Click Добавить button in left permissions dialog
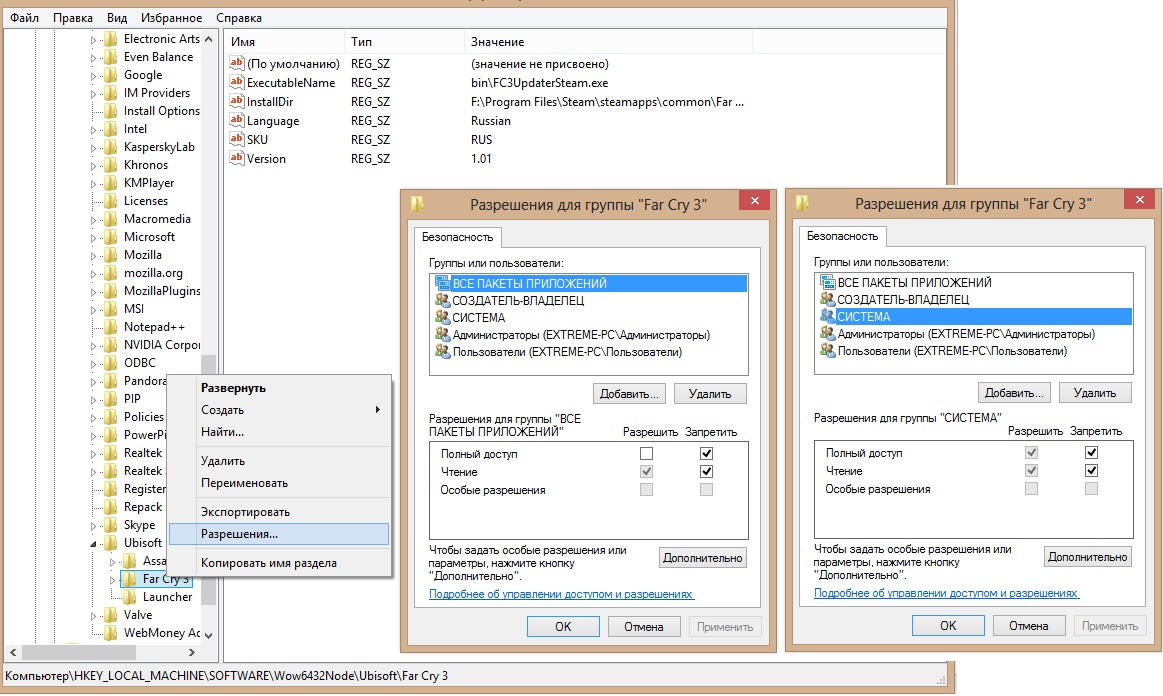 pos(629,394)
